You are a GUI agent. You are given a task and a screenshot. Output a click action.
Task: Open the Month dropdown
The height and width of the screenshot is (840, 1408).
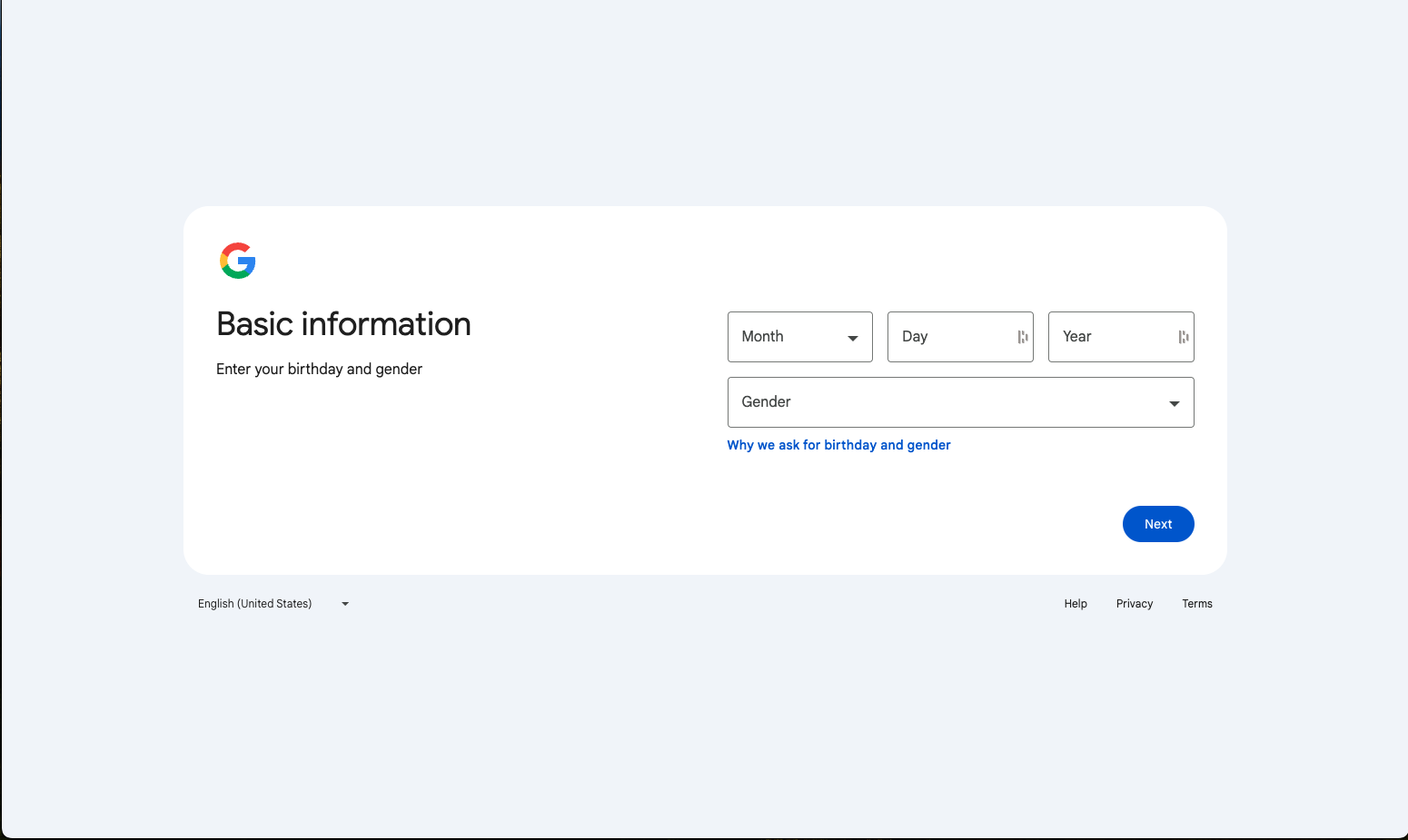click(799, 337)
